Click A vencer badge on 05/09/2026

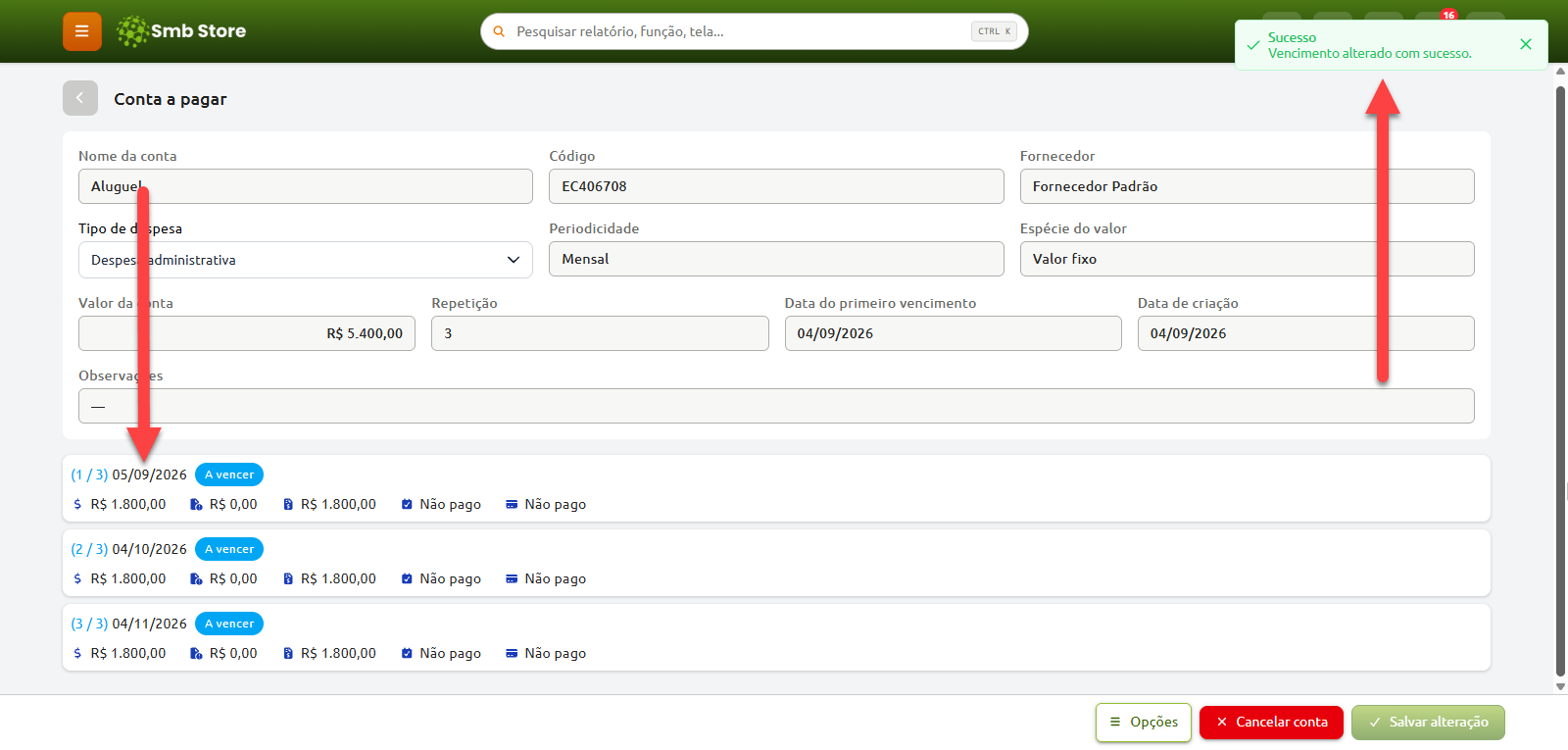(229, 475)
